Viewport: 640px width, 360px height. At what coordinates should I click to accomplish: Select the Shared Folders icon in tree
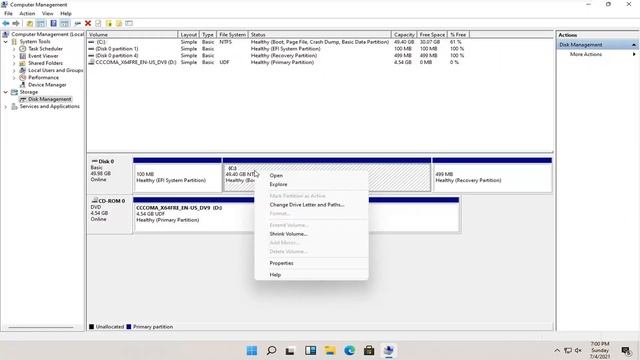coord(23,63)
